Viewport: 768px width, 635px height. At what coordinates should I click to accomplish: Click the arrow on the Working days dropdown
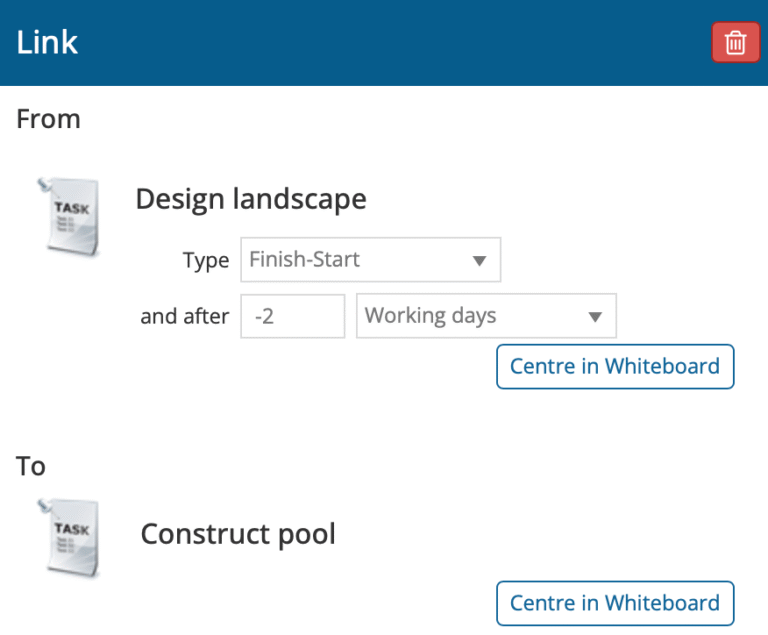(x=595, y=317)
